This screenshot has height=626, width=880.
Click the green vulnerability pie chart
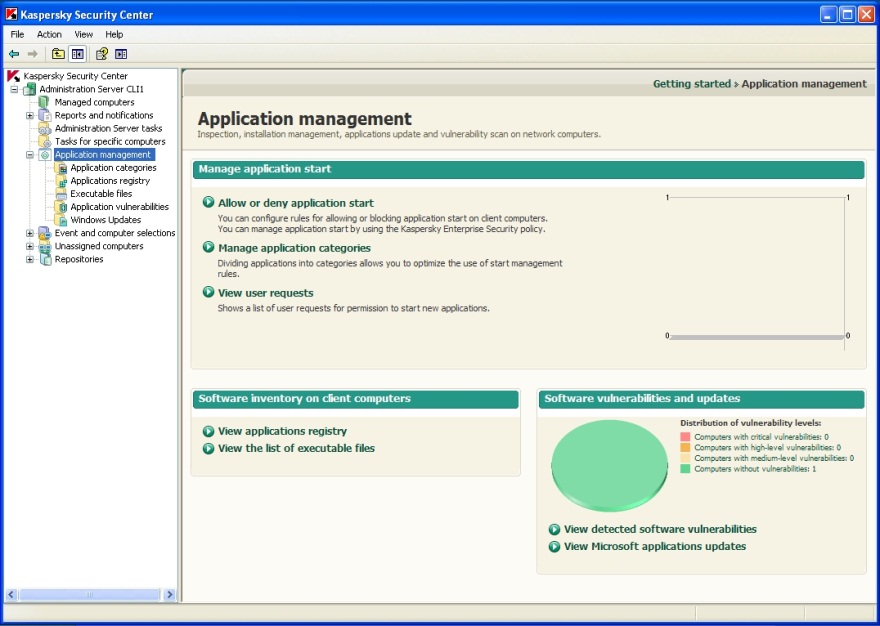(609, 465)
